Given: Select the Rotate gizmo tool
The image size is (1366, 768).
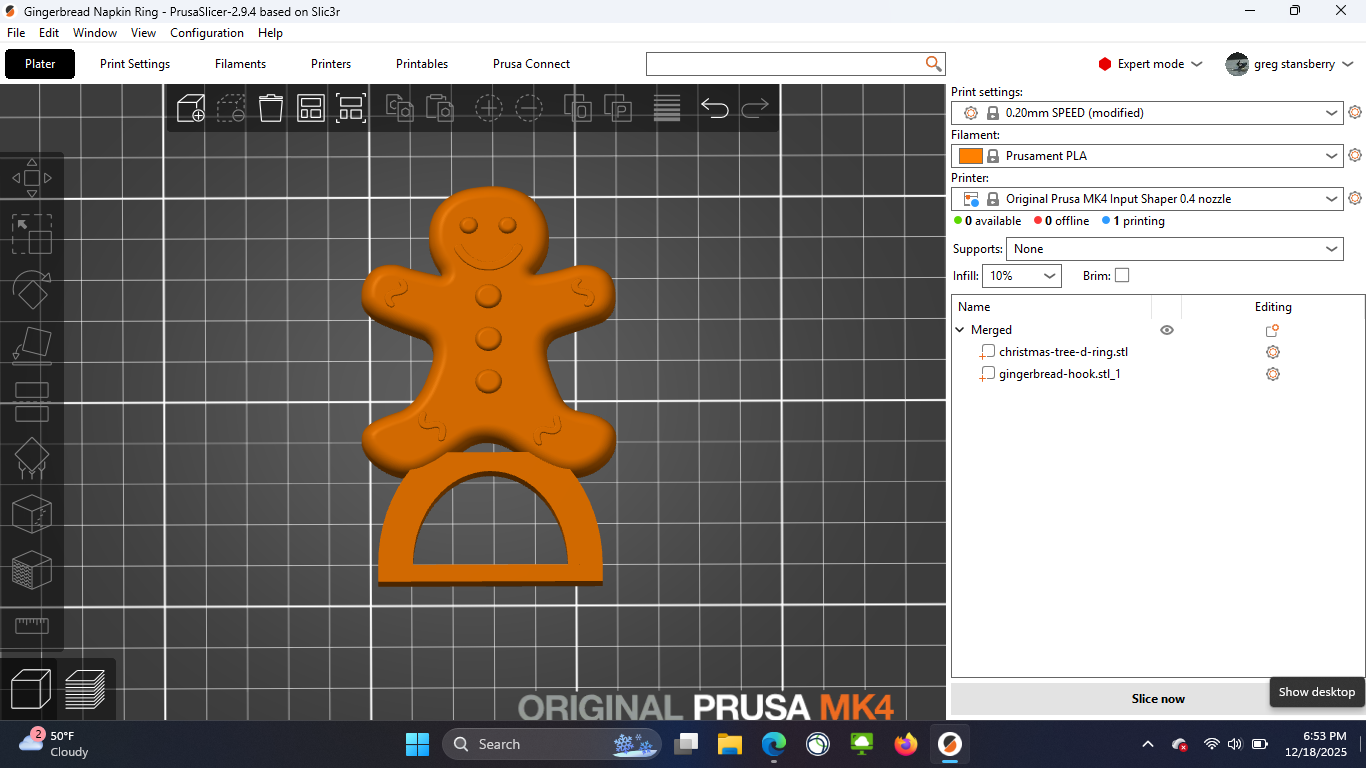Looking at the screenshot, I should click(31, 290).
